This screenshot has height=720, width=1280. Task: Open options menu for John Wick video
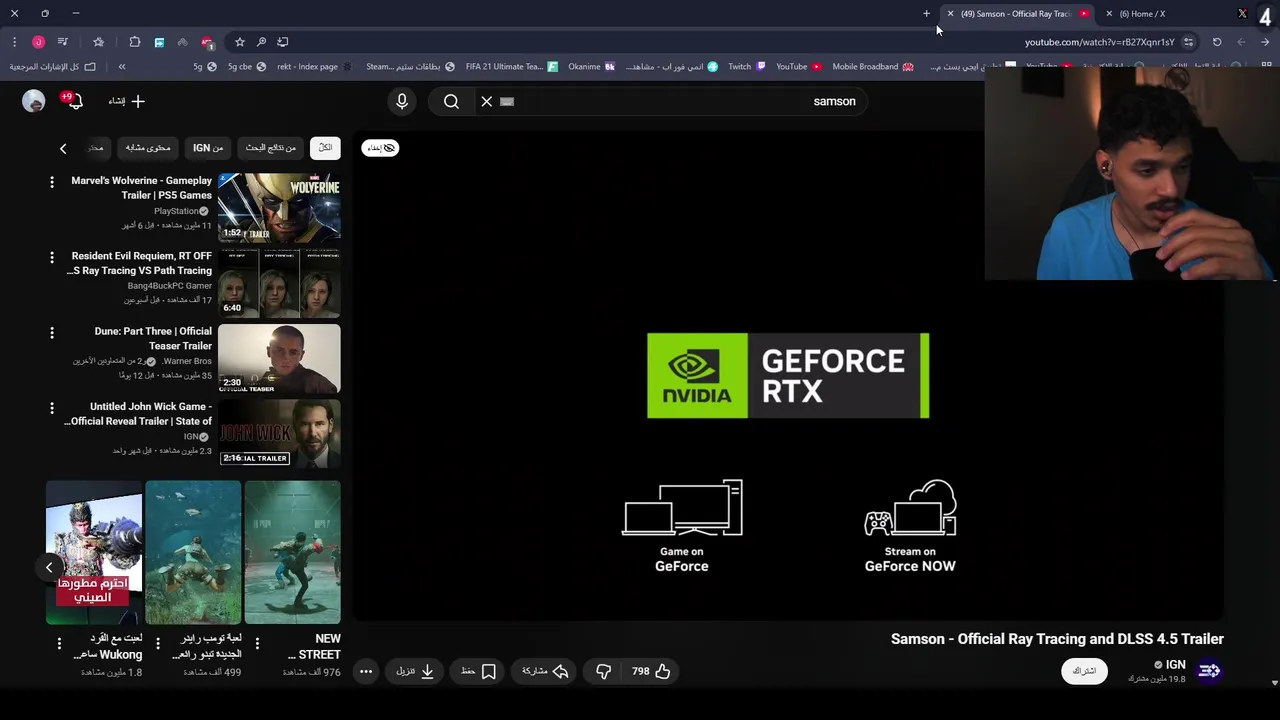52,407
